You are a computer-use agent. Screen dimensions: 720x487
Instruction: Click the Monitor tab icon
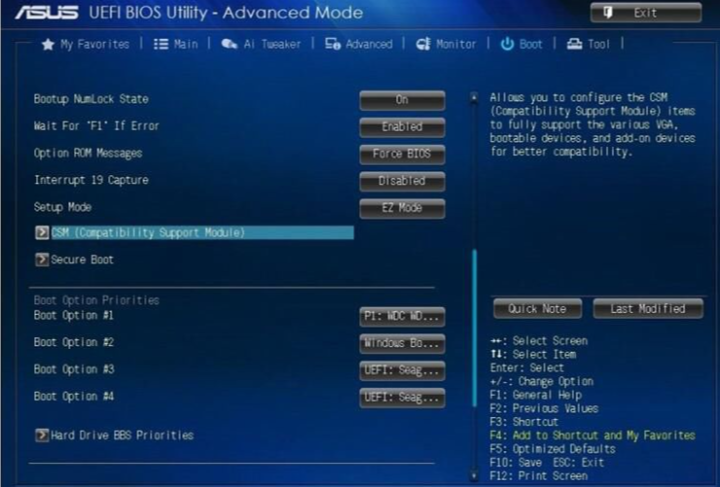click(x=422, y=45)
